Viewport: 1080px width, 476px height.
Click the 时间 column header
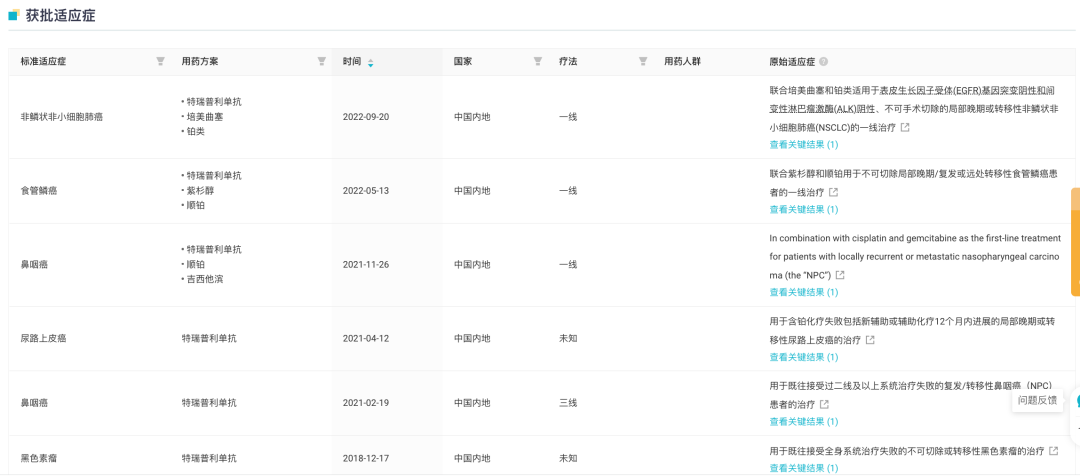pos(352,61)
